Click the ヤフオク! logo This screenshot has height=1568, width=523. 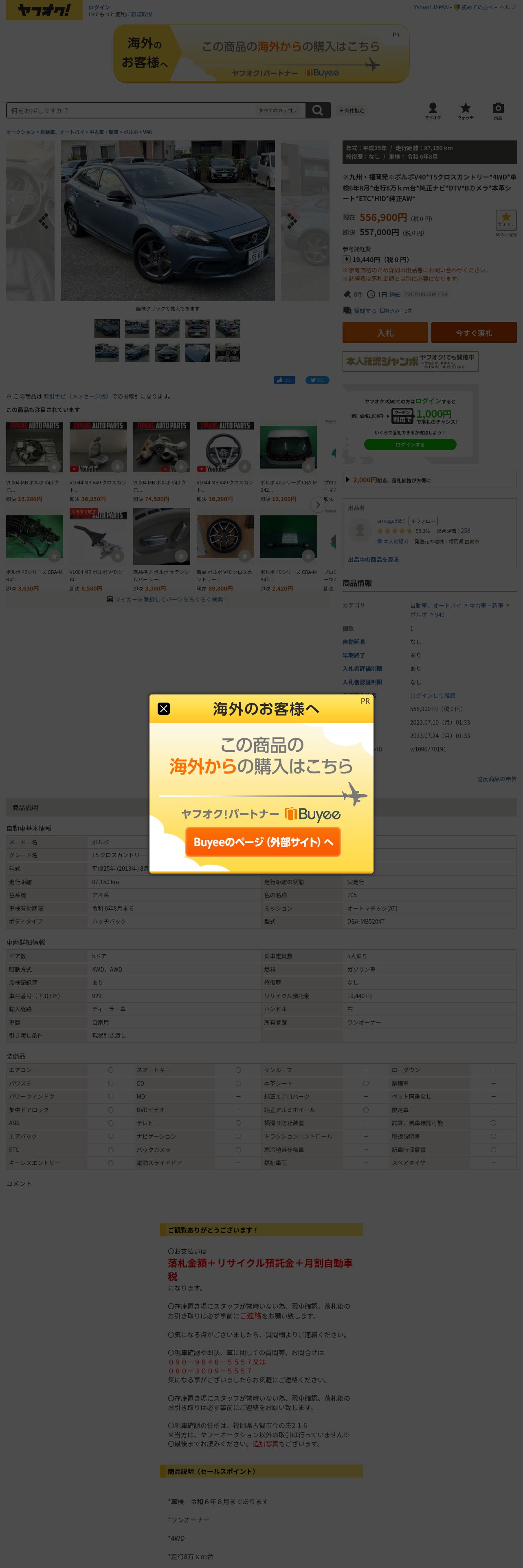[x=44, y=10]
